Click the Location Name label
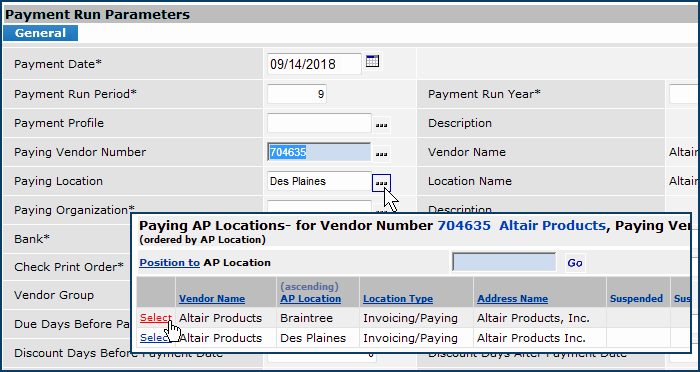 pyautogui.click(x=470, y=181)
